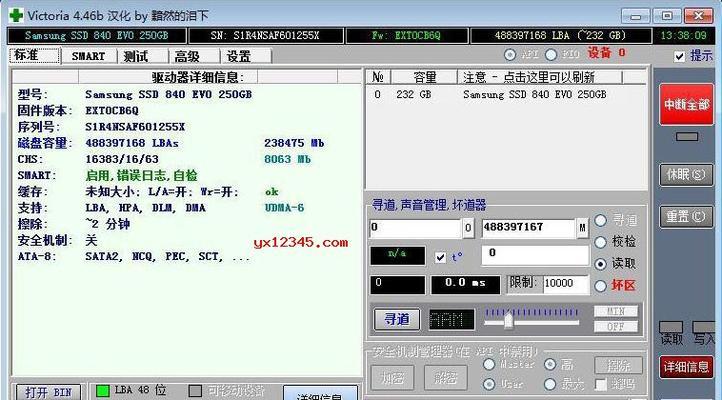Minimize the Victoria window

click(x=636, y=16)
